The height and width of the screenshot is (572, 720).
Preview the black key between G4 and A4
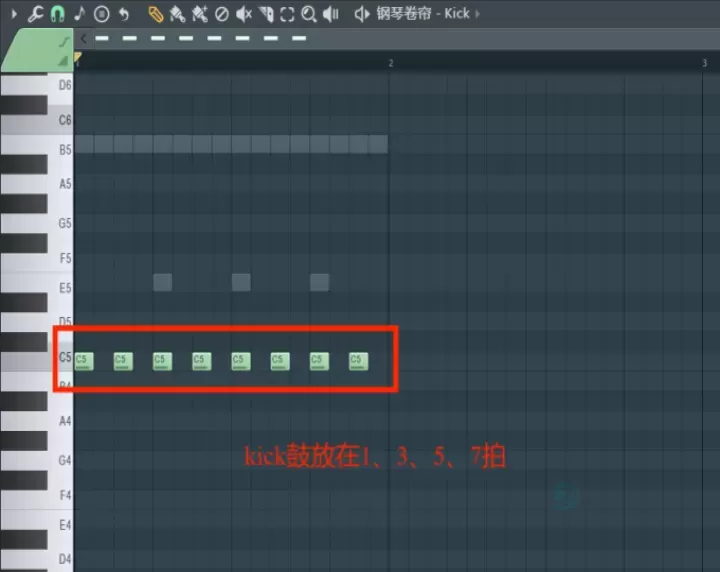pyautogui.click(x=24, y=441)
